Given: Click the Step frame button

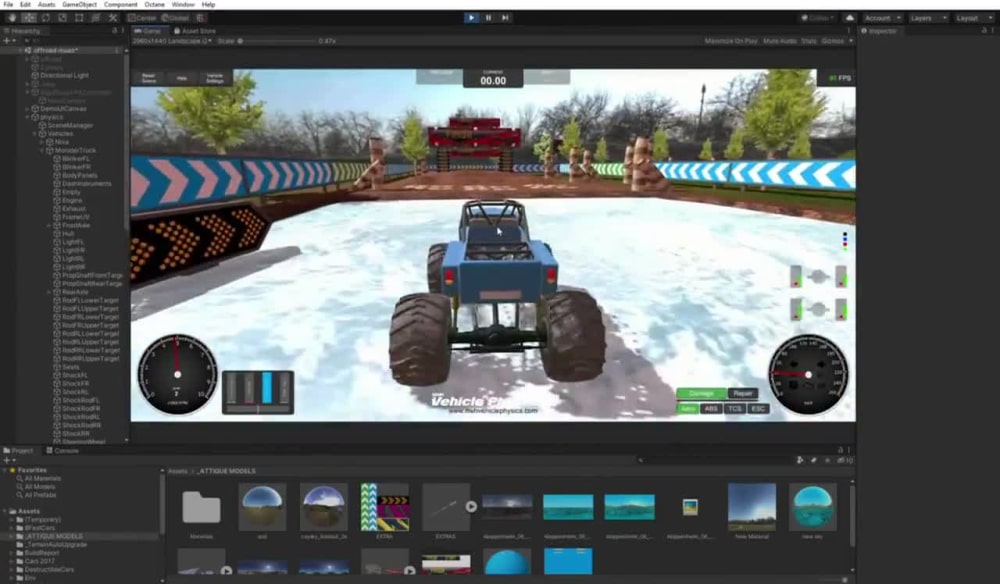Looking at the screenshot, I should (505, 18).
